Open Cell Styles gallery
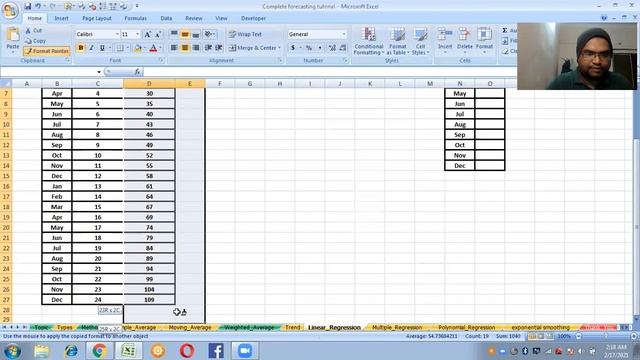 [x=420, y=41]
